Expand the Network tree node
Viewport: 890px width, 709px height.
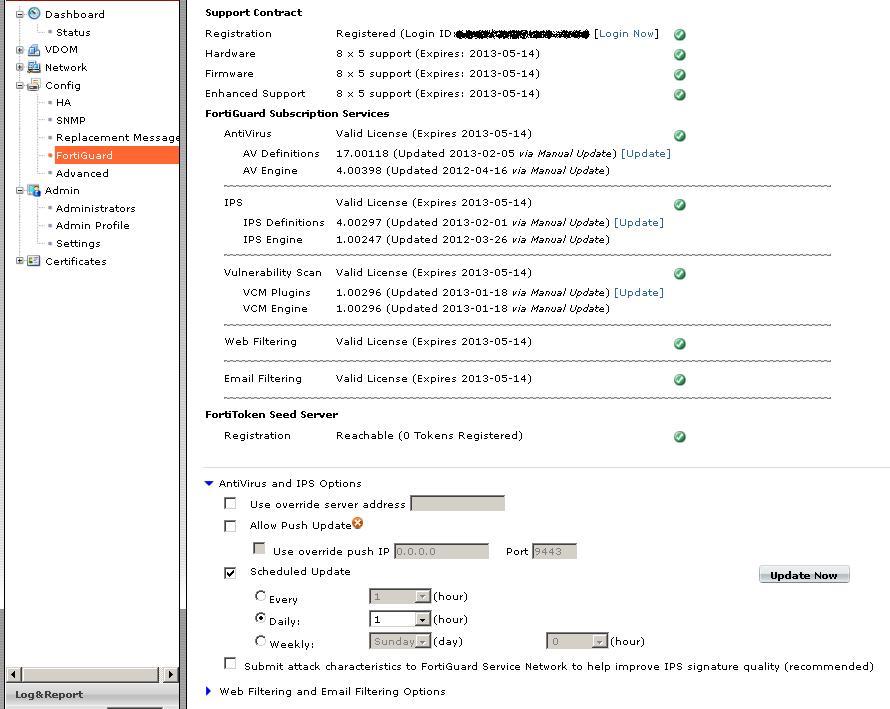(x=20, y=67)
